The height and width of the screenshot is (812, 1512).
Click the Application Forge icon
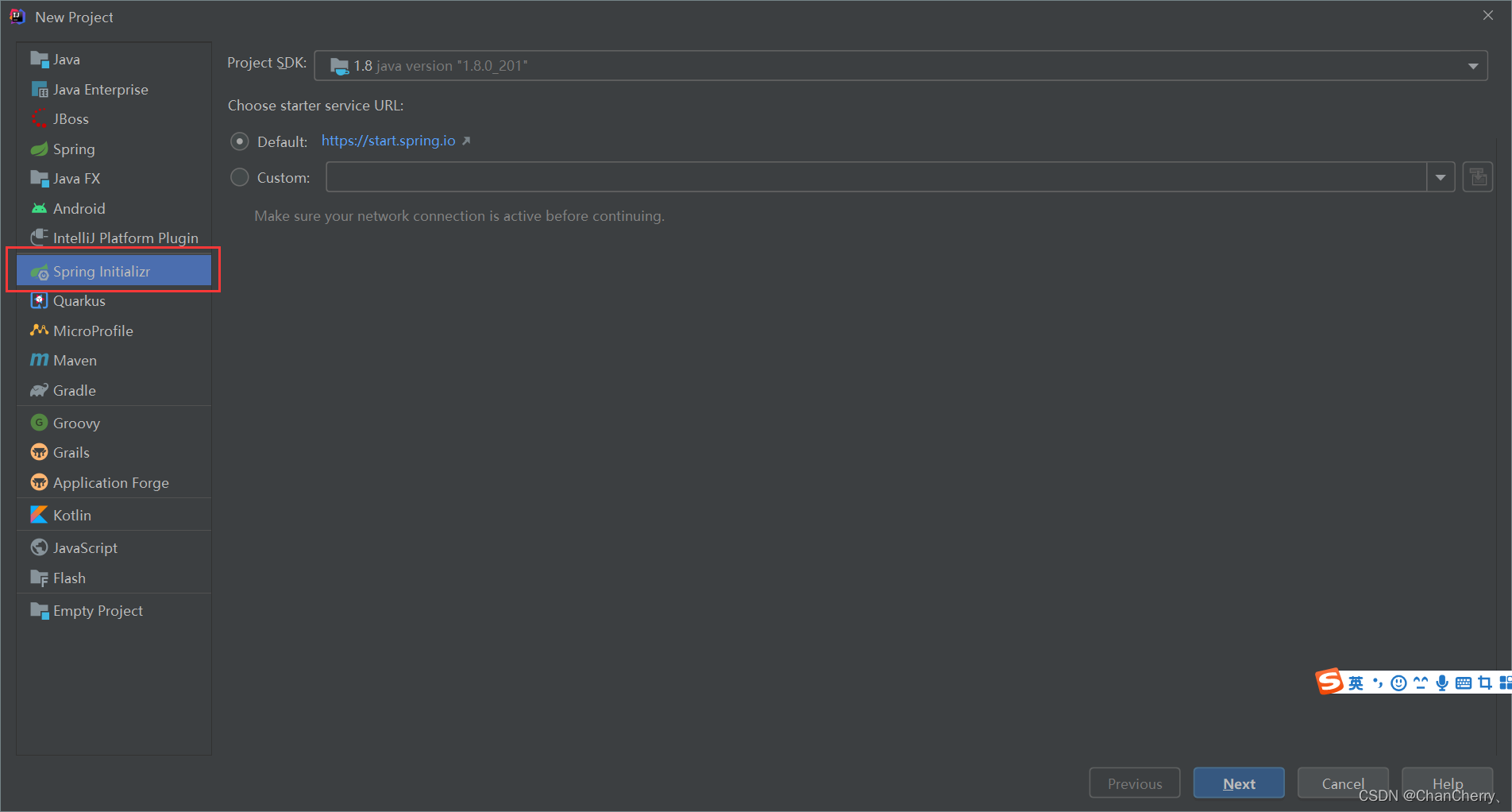tap(39, 482)
